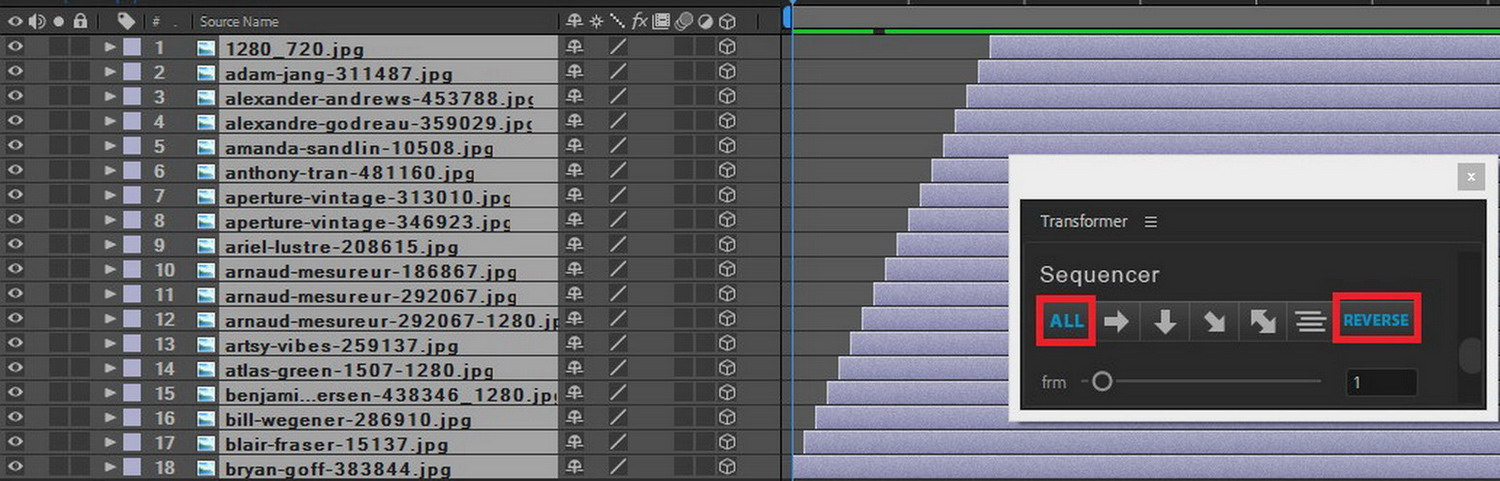Toggle eye for aperture-vintage-313010 layer
Image resolution: width=1500 pixels, height=481 pixels.
[x=14, y=196]
